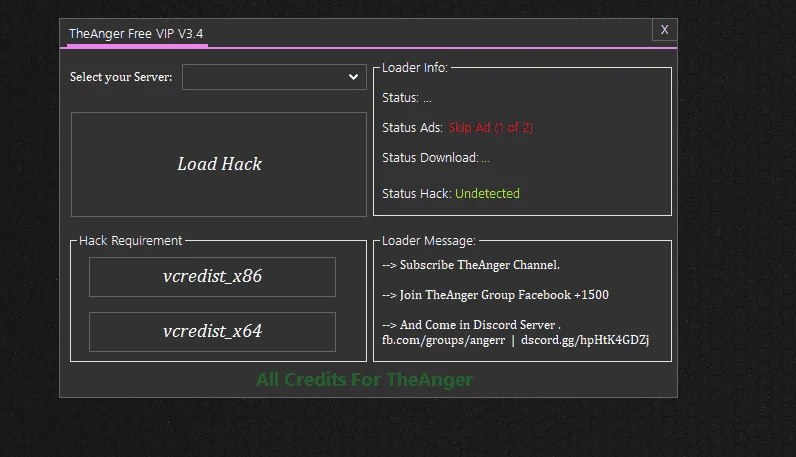Click the Status Download label
Image resolution: width=796 pixels, height=457 pixels.
430,158
